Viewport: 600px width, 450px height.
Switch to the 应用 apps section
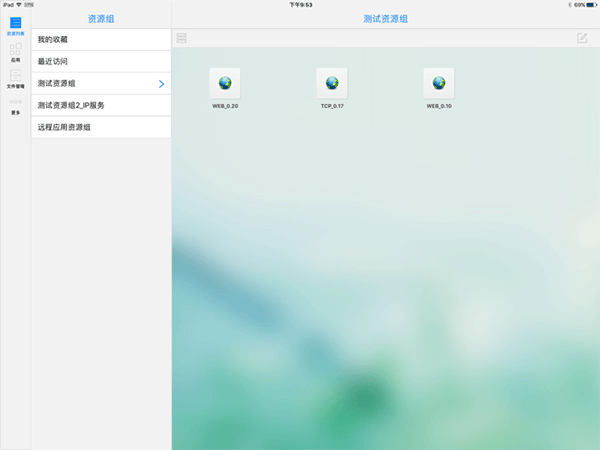[15, 52]
